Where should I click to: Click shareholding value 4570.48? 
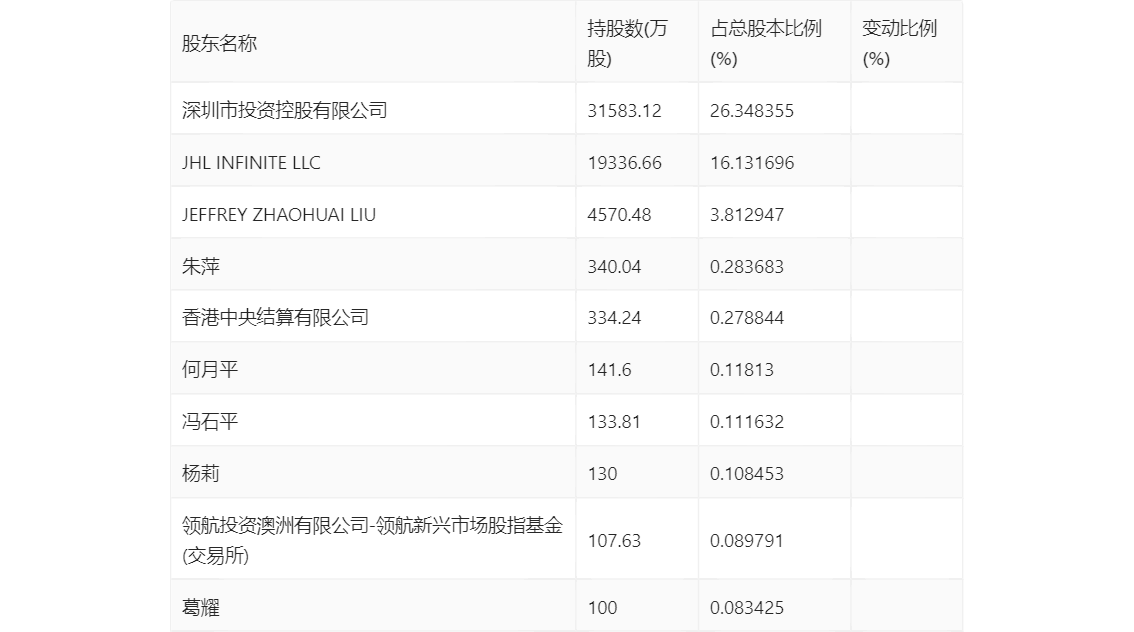pos(619,215)
